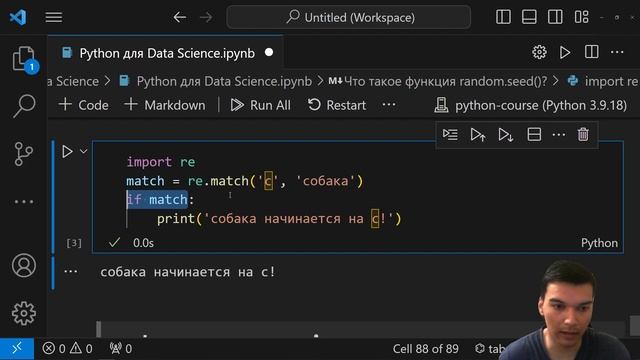Click the ports forwarded indicator (0)
640x360 pixels.
tap(121, 349)
